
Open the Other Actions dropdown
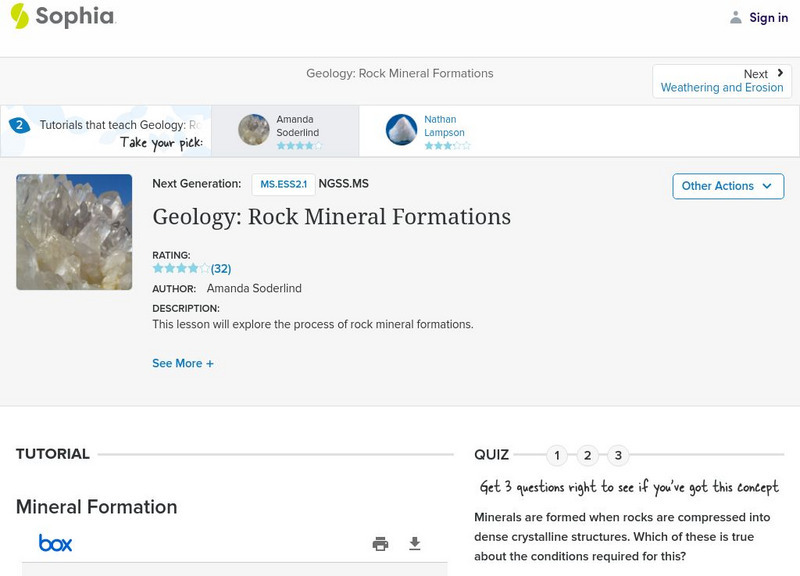pyautogui.click(x=727, y=186)
